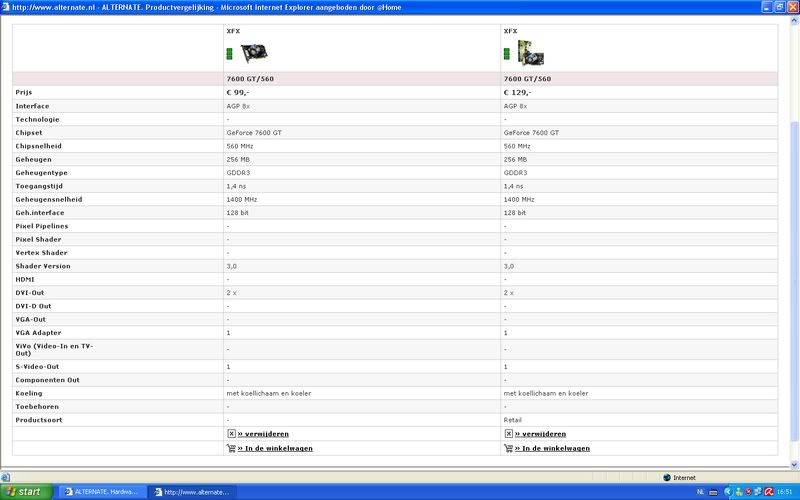Click the 'Geheugensnelheid' row label
The height and width of the screenshot is (500, 800).
point(48,199)
